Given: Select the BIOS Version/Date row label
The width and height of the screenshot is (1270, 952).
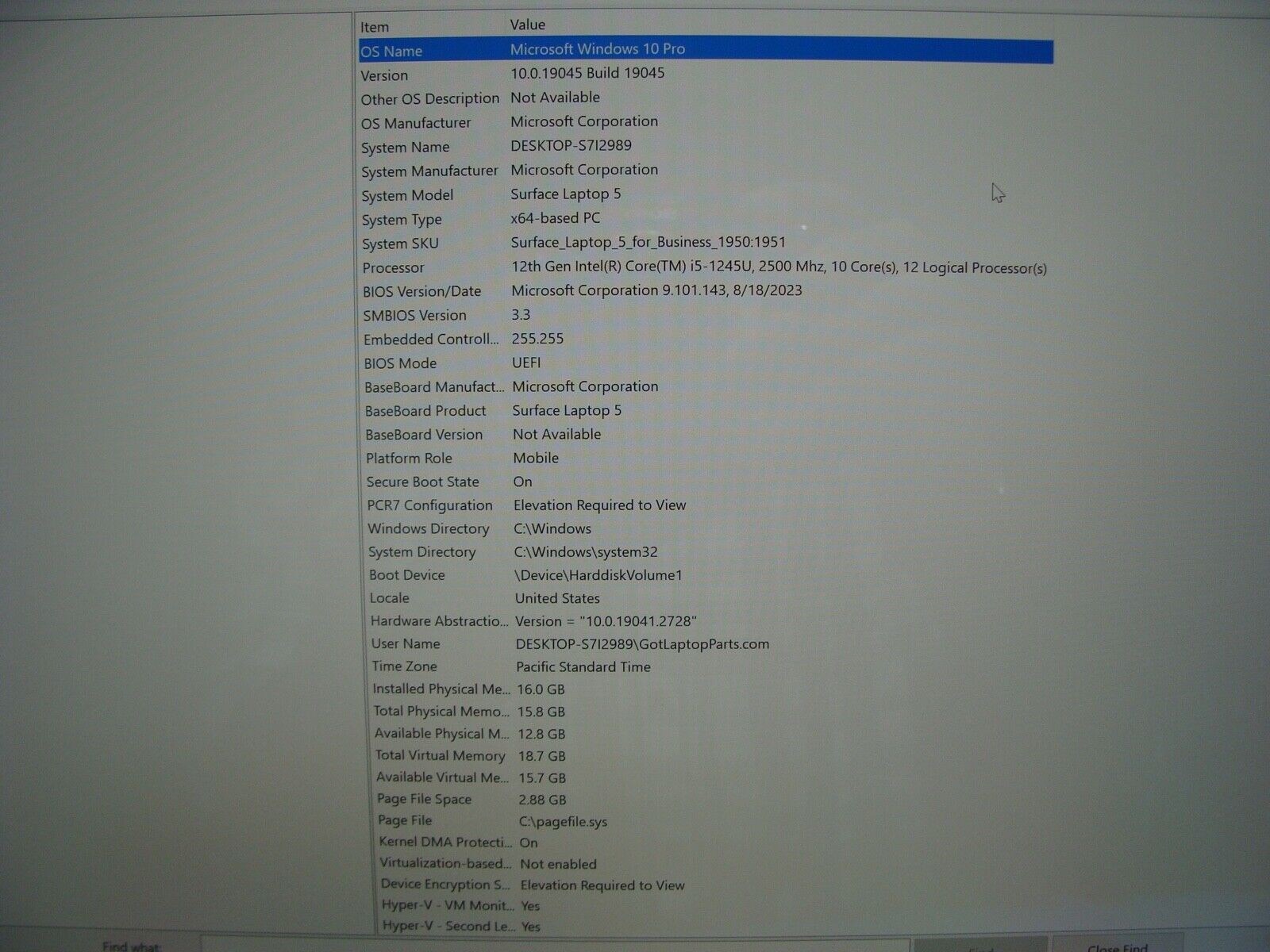Looking at the screenshot, I should tap(422, 292).
